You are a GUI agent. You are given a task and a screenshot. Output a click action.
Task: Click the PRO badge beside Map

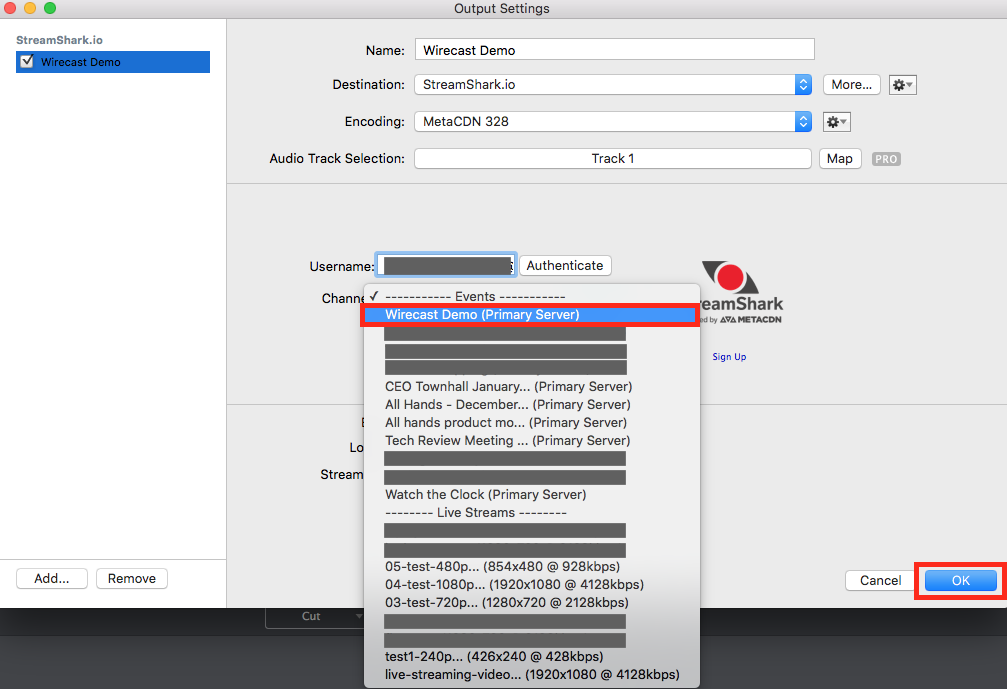tap(886, 159)
